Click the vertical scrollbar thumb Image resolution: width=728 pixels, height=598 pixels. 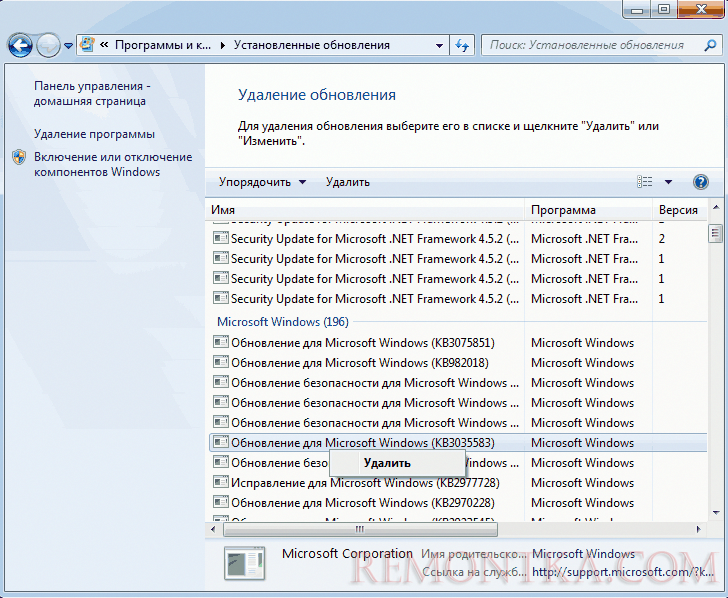pyautogui.click(x=715, y=233)
